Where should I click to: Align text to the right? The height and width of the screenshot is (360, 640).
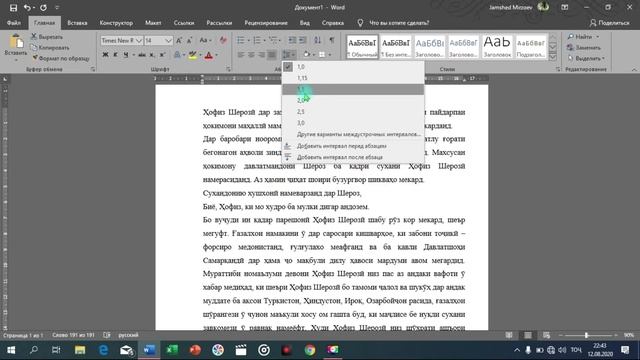pos(261,55)
